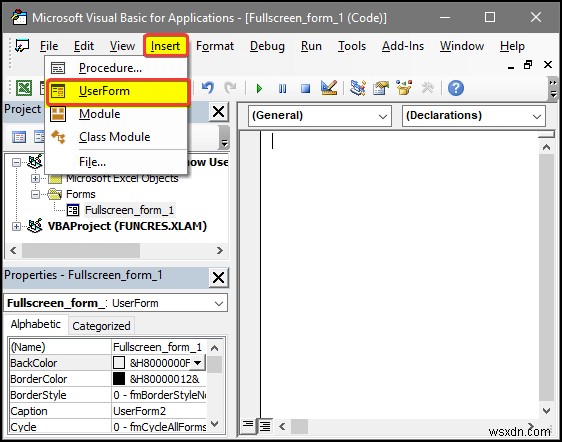Open the View menu

122,46
